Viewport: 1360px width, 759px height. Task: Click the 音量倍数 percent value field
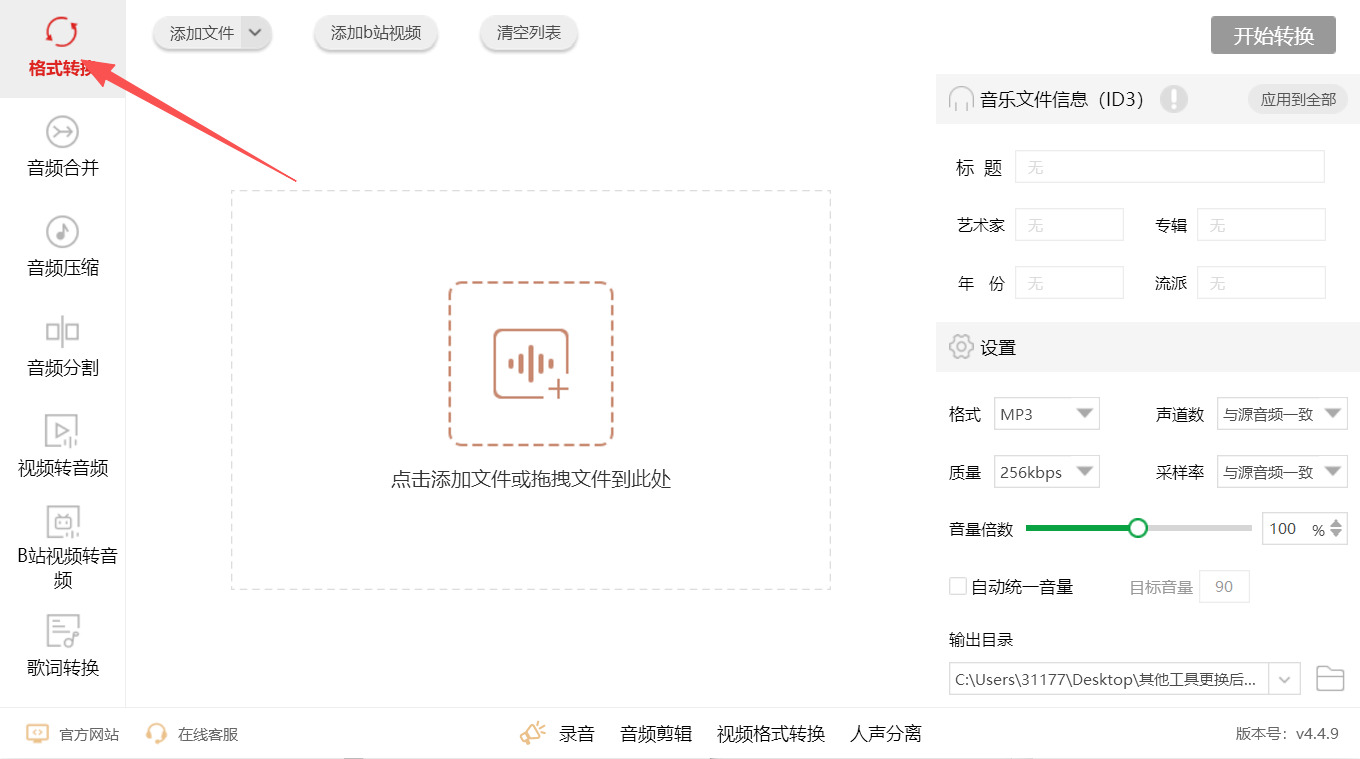[x=1297, y=529]
